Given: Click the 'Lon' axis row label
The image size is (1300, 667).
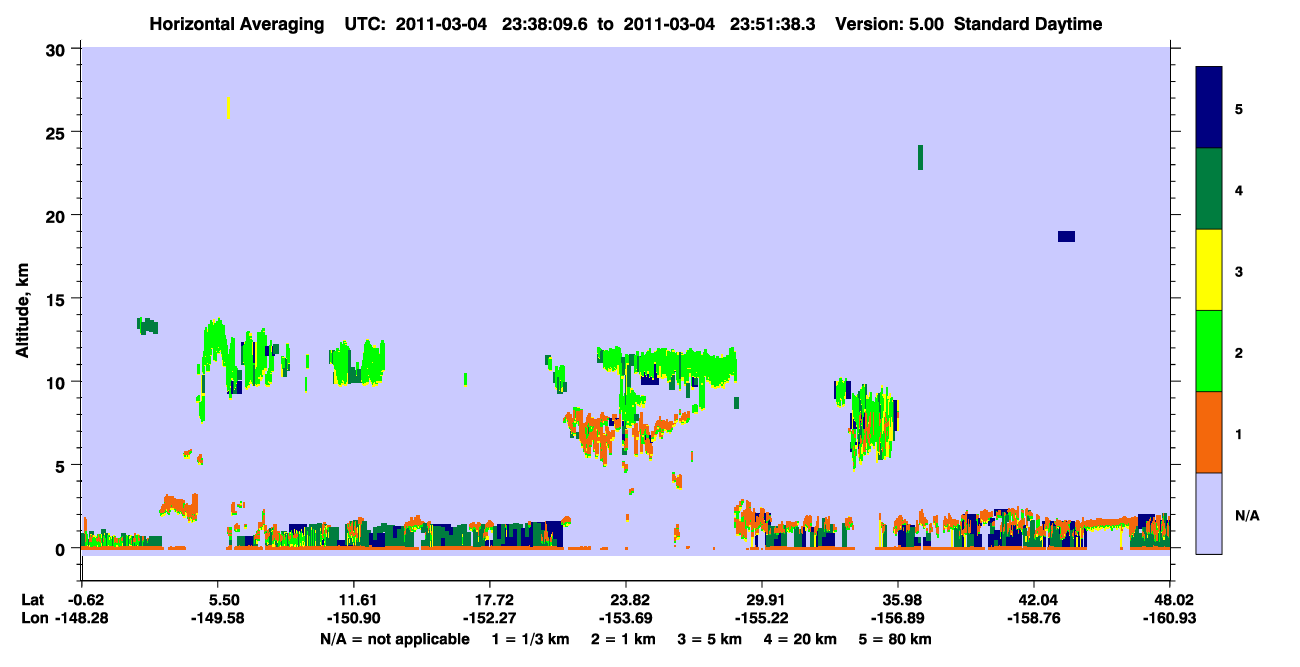Looking at the screenshot, I should click(34, 619).
